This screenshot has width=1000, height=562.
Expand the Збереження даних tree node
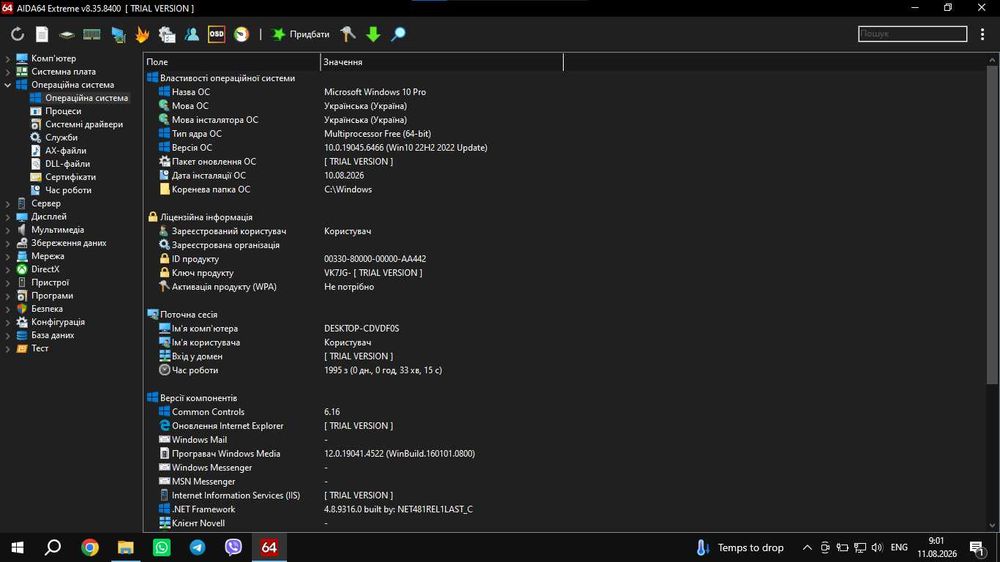pyautogui.click(x=8, y=243)
